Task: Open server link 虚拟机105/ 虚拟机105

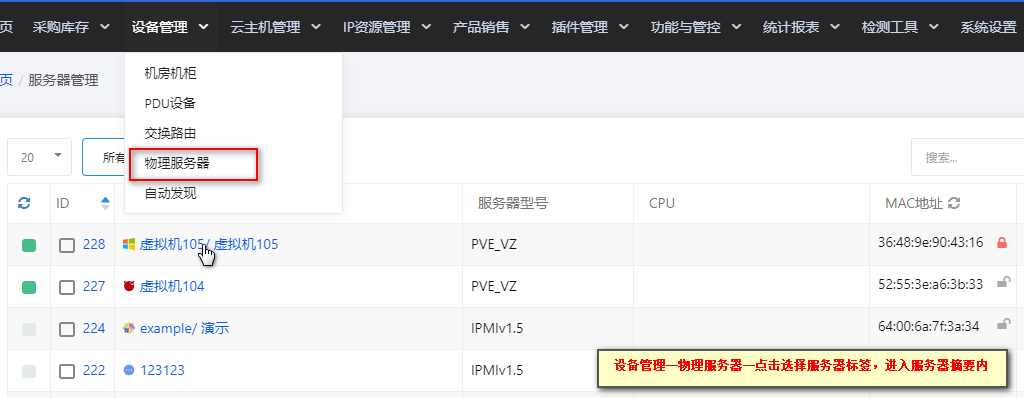Action: click(x=209, y=244)
